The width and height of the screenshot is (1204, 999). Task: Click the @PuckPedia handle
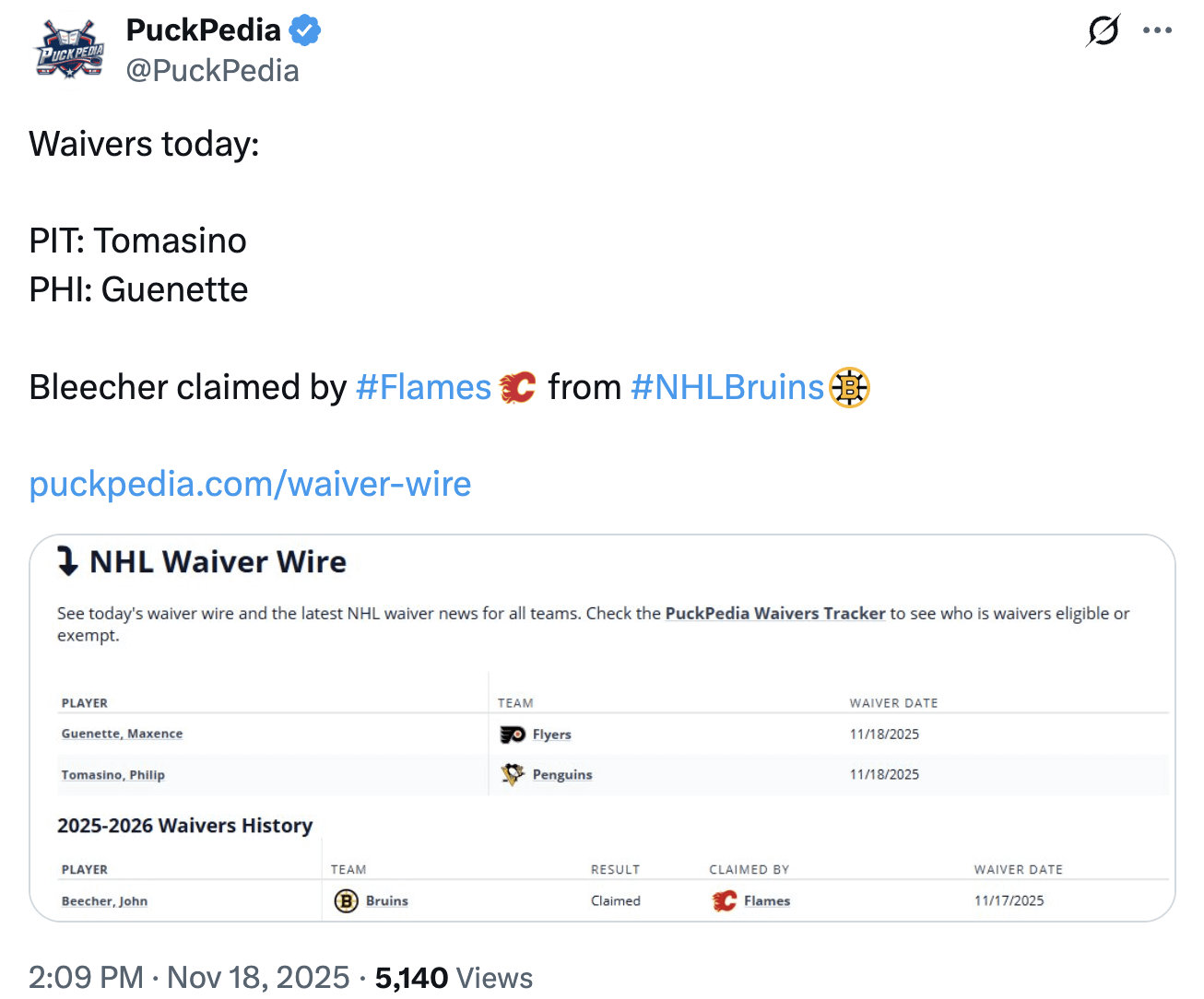point(212,71)
